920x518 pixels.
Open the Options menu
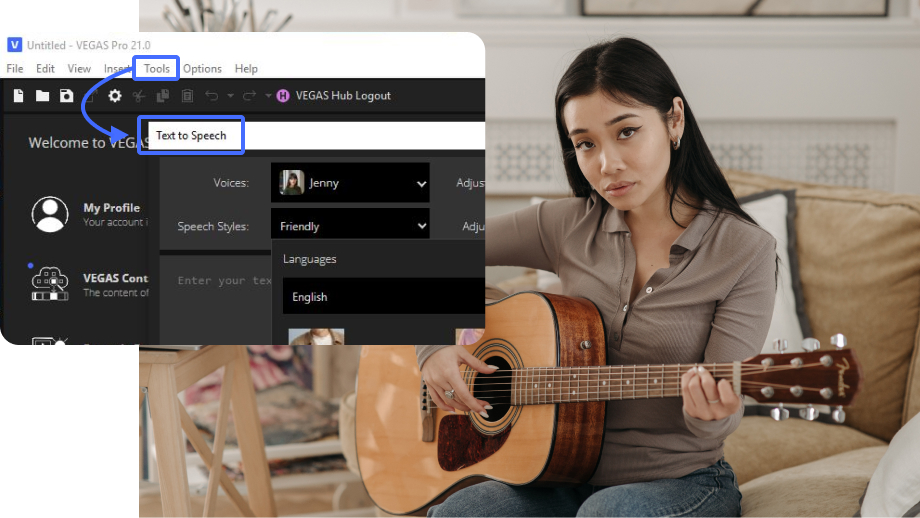[202, 69]
